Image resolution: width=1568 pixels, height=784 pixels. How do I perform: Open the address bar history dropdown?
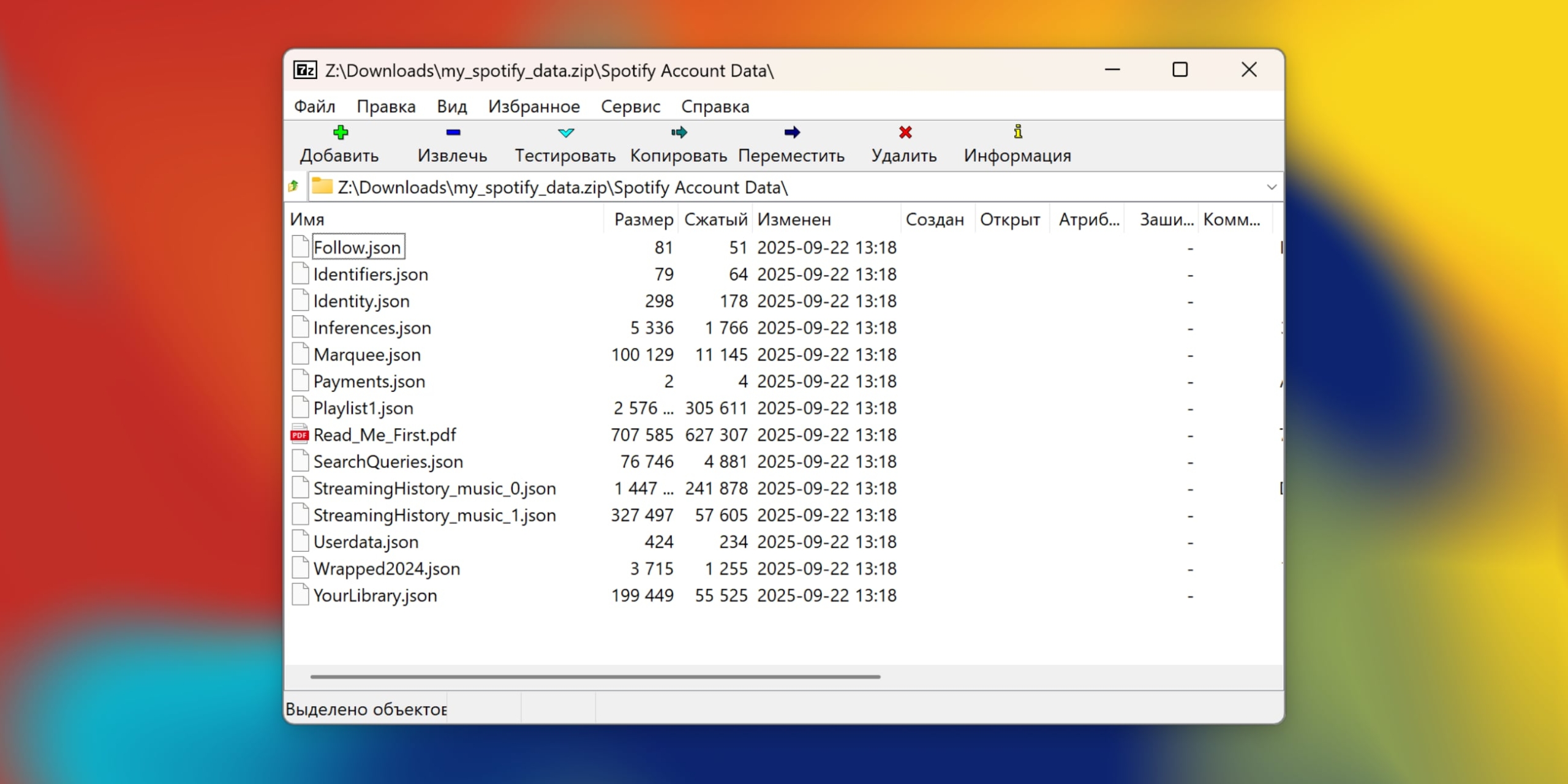click(1271, 187)
